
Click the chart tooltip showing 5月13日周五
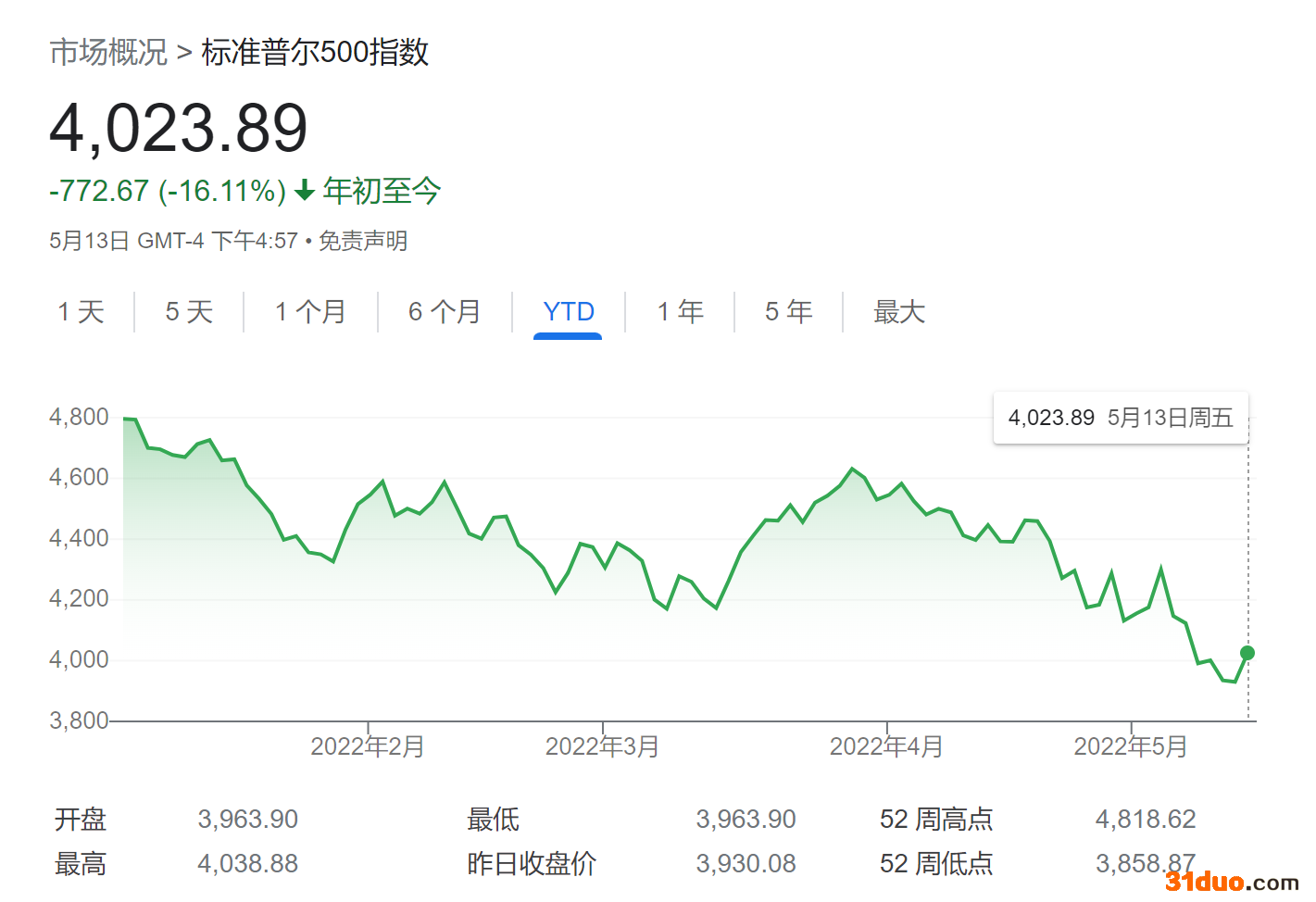pos(1121,418)
